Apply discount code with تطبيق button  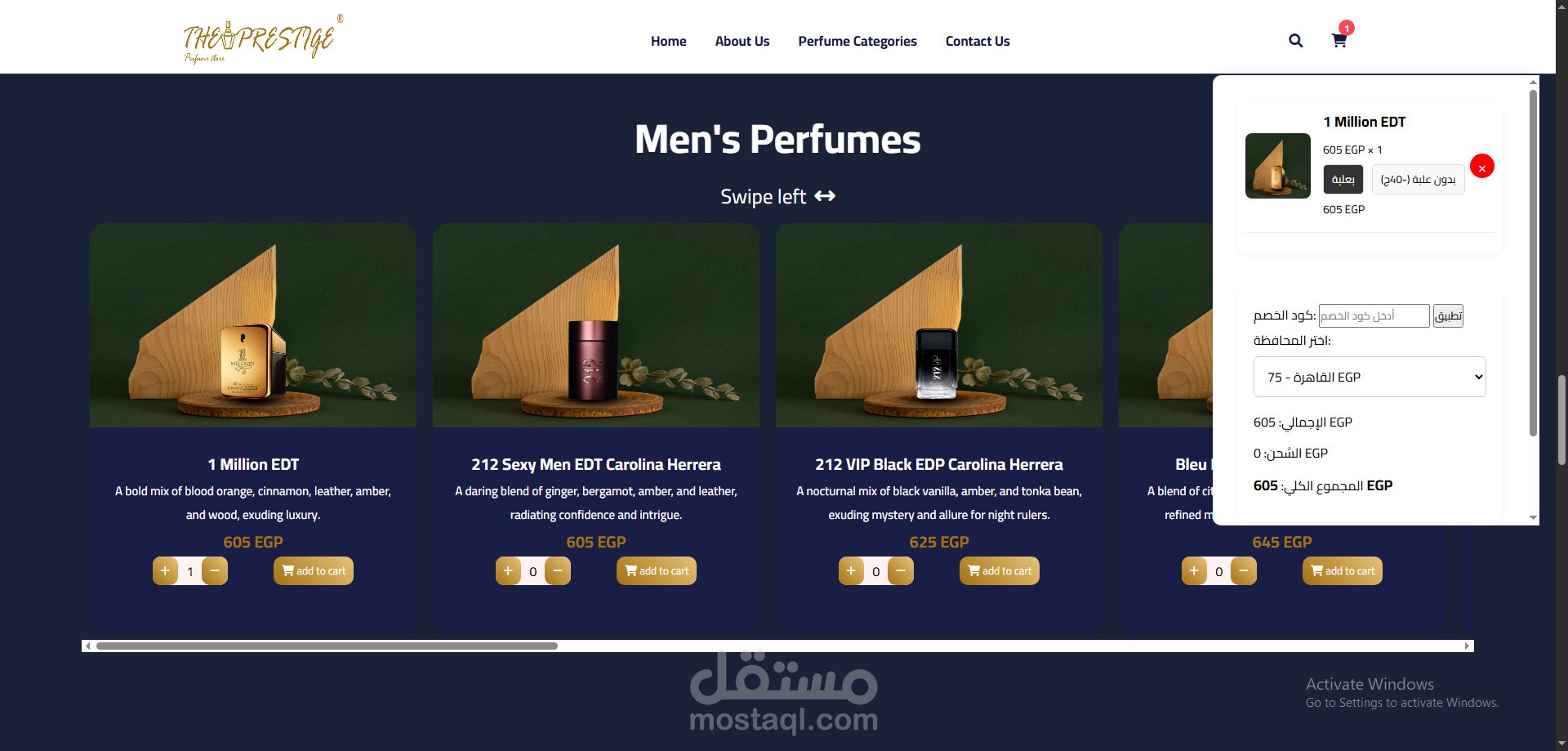[1448, 315]
